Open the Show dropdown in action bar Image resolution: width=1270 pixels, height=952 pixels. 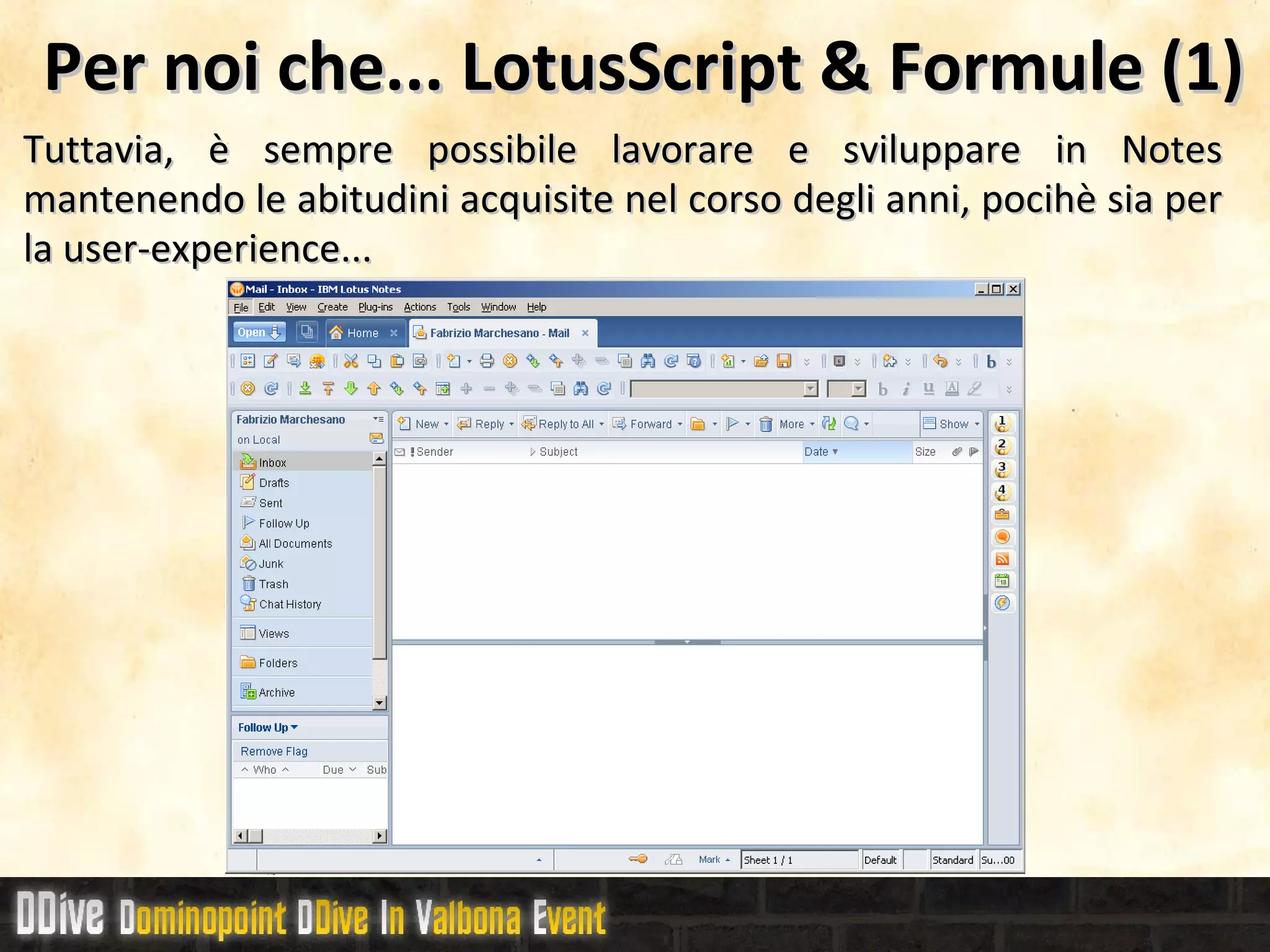pos(951,424)
